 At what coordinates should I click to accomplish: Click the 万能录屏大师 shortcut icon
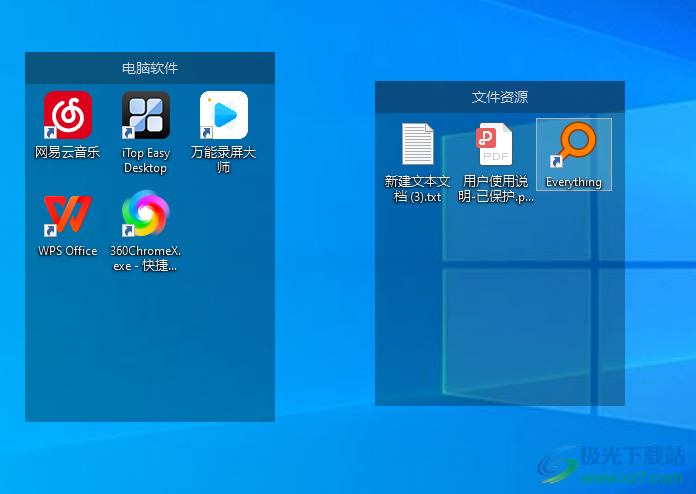(224, 115)
